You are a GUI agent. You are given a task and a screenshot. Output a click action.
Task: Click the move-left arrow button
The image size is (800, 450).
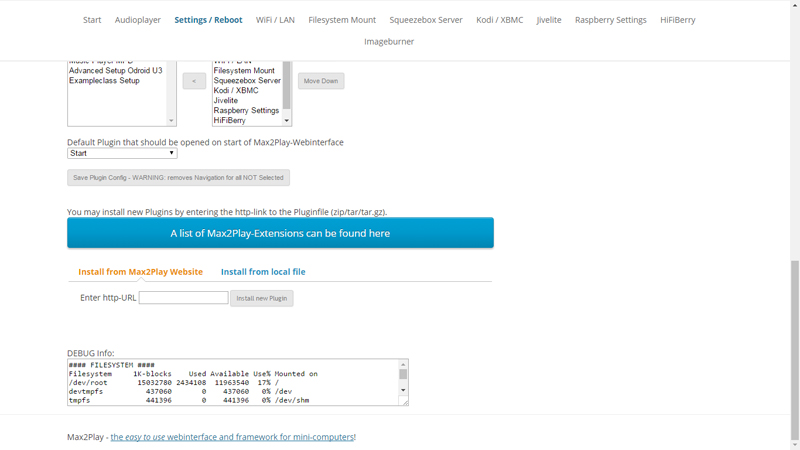click(x=194, y=81)
